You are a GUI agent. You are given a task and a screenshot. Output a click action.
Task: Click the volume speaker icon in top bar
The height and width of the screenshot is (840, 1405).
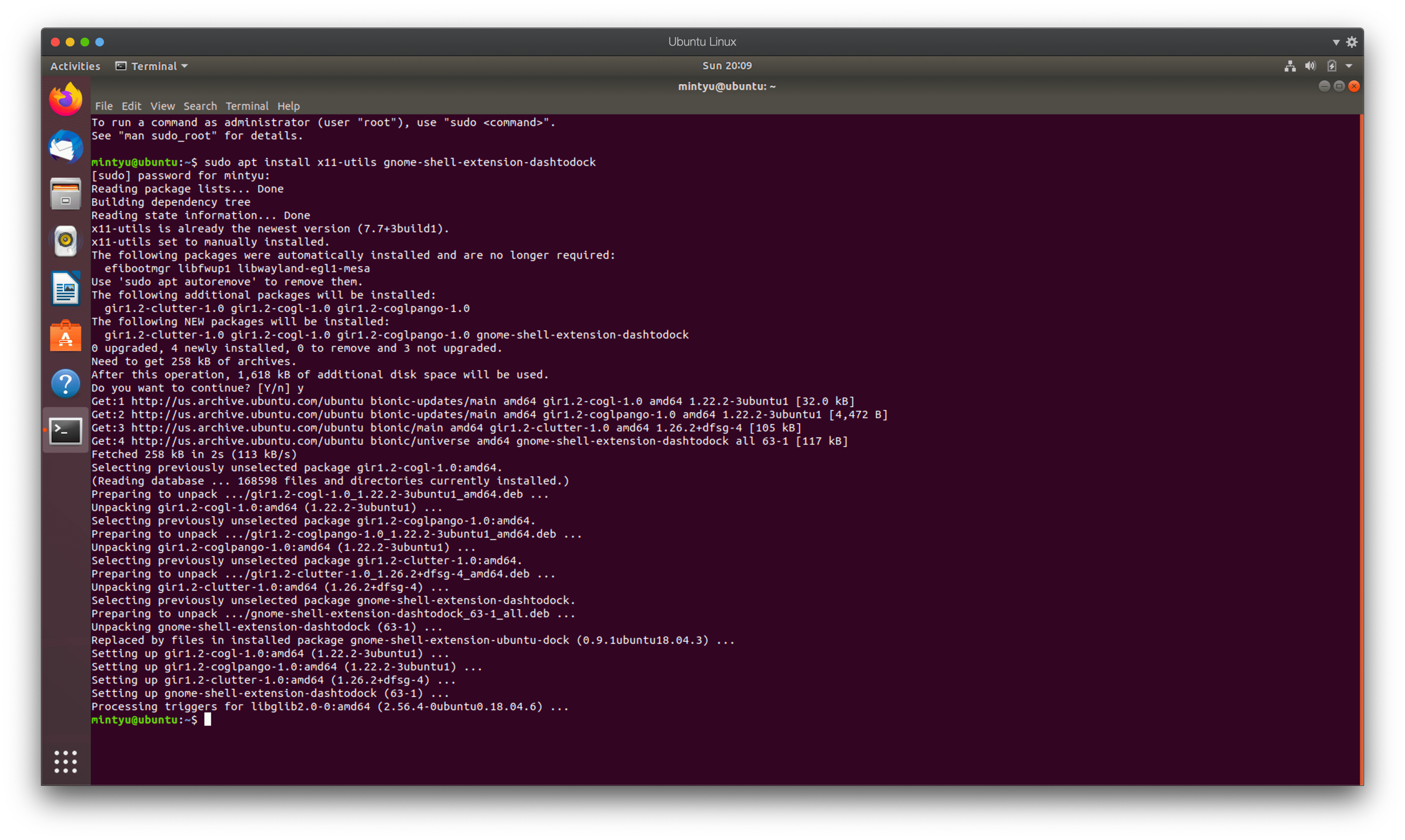click(x=1310, y=66)
